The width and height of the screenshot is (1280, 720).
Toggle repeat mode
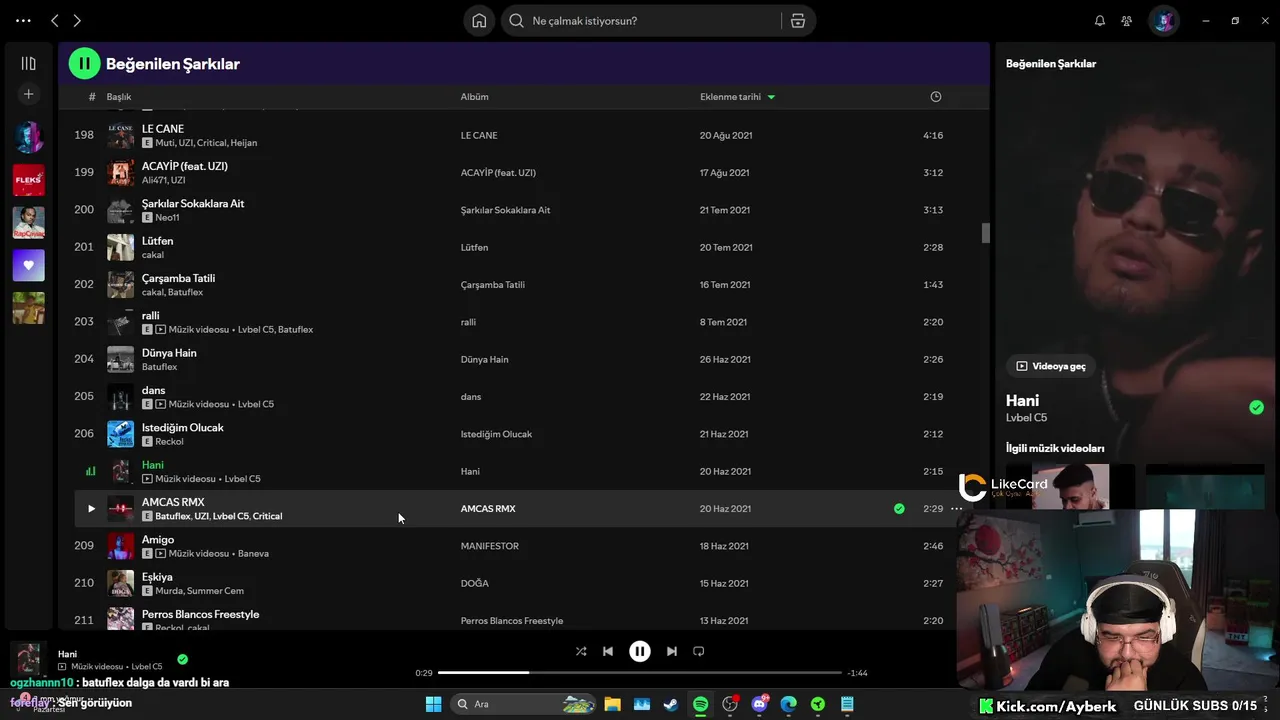click(699, 651)
